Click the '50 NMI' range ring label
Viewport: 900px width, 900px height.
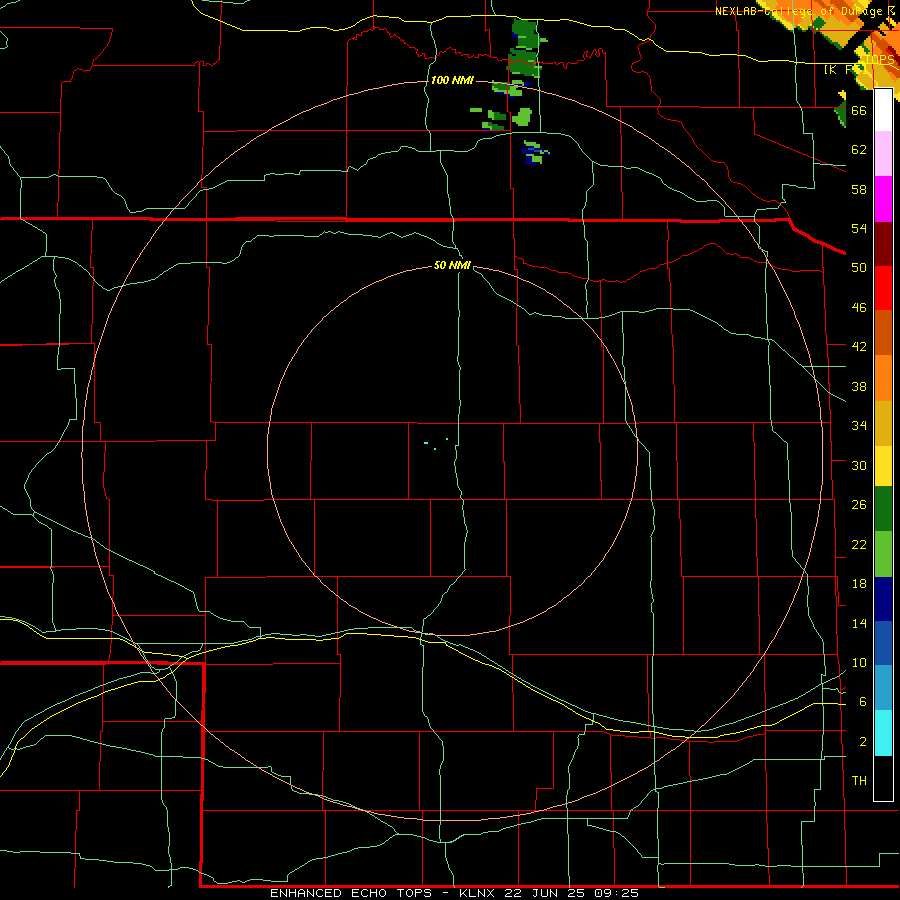click(452, 265)
